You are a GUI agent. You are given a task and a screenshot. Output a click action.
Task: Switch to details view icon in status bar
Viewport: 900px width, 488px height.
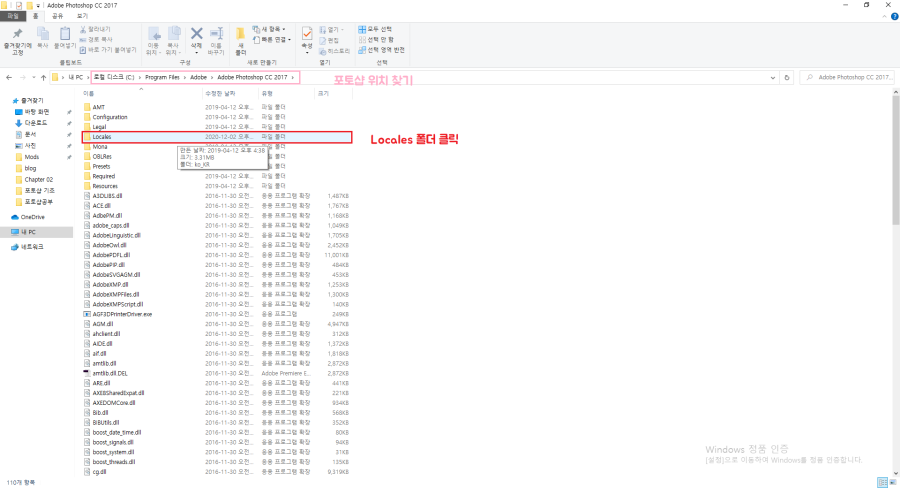pos(883,482)
